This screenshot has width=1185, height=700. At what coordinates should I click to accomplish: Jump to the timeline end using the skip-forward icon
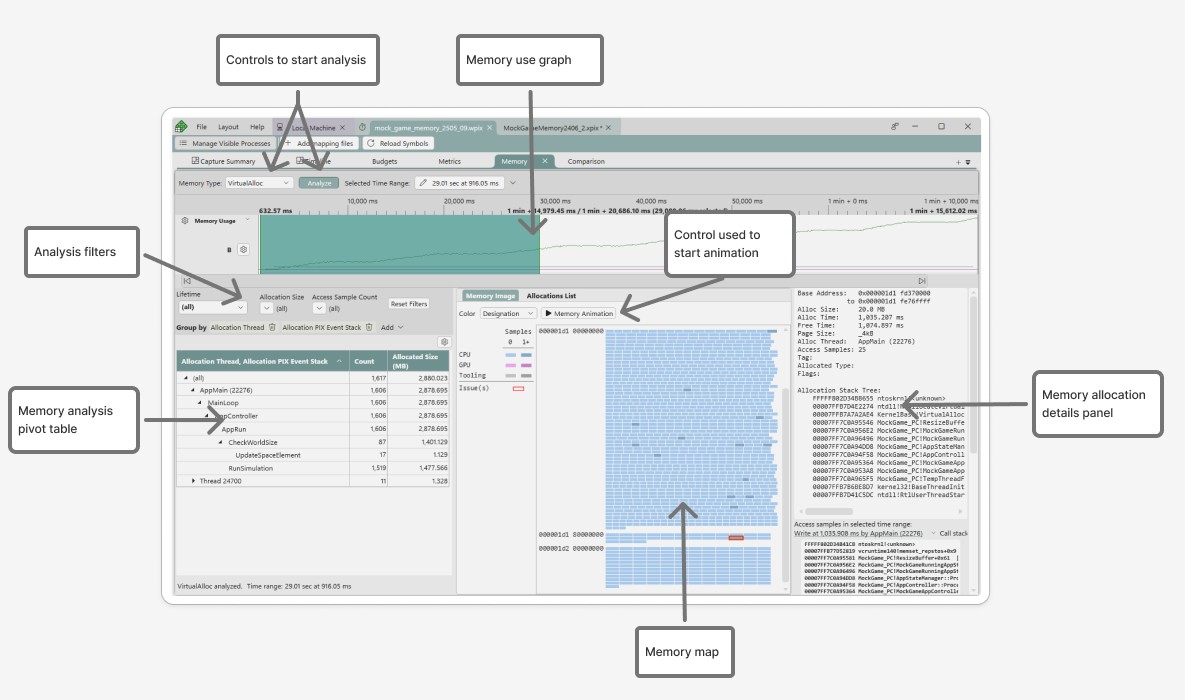(x=921, y=281)
